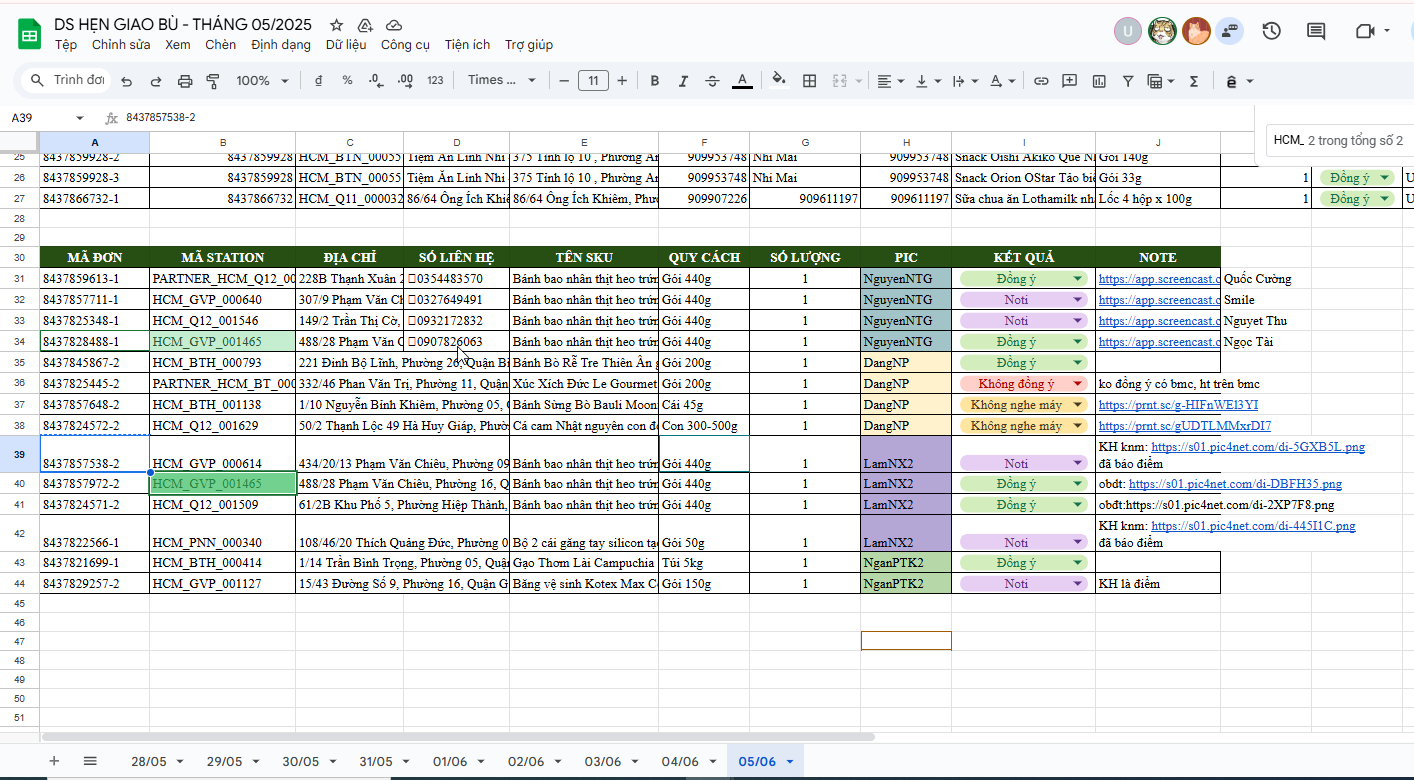Toggle bold formatting

coord(655,80)
